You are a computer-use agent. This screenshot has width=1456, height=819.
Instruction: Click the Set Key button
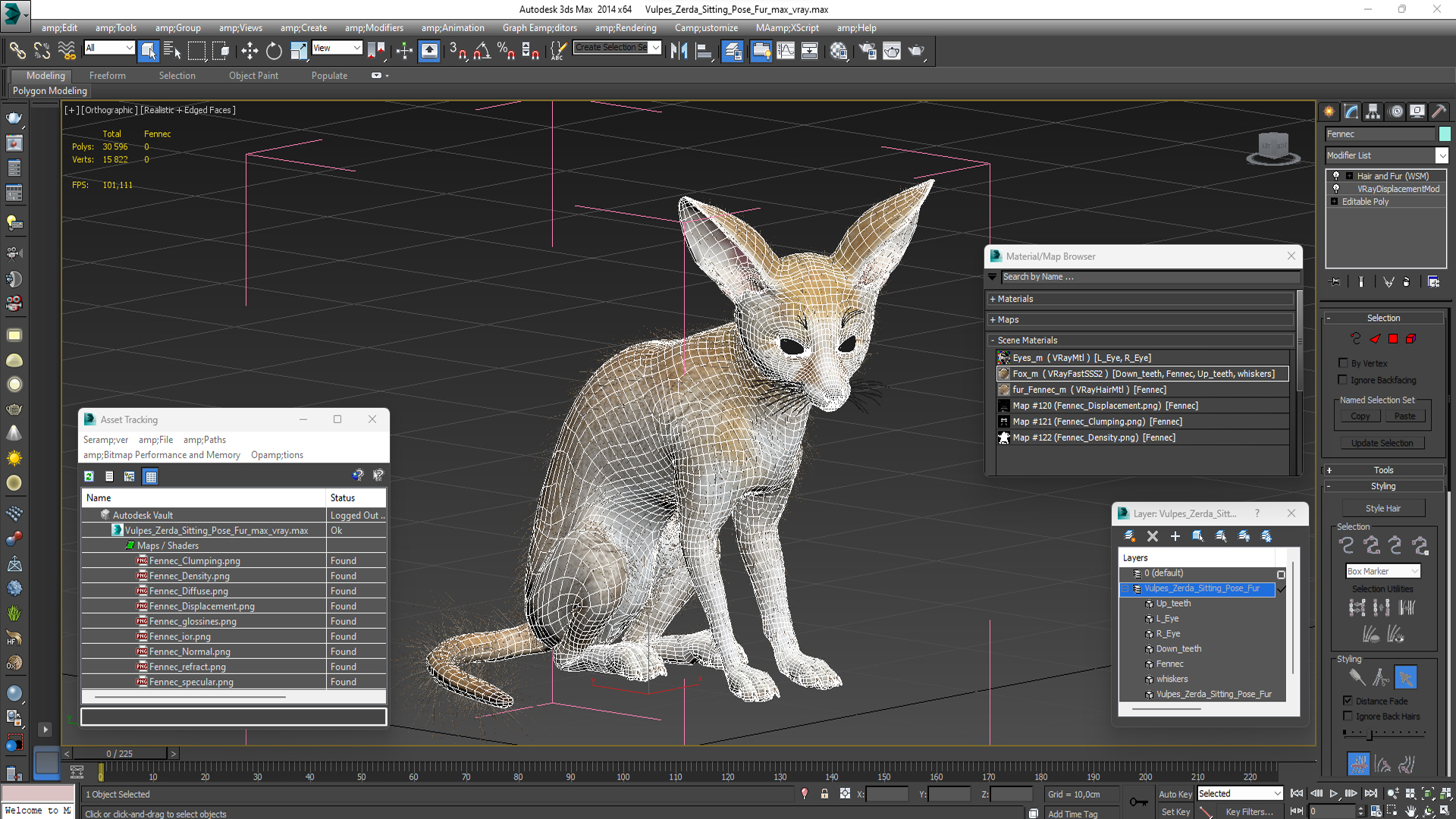[x=1175, y=812]
